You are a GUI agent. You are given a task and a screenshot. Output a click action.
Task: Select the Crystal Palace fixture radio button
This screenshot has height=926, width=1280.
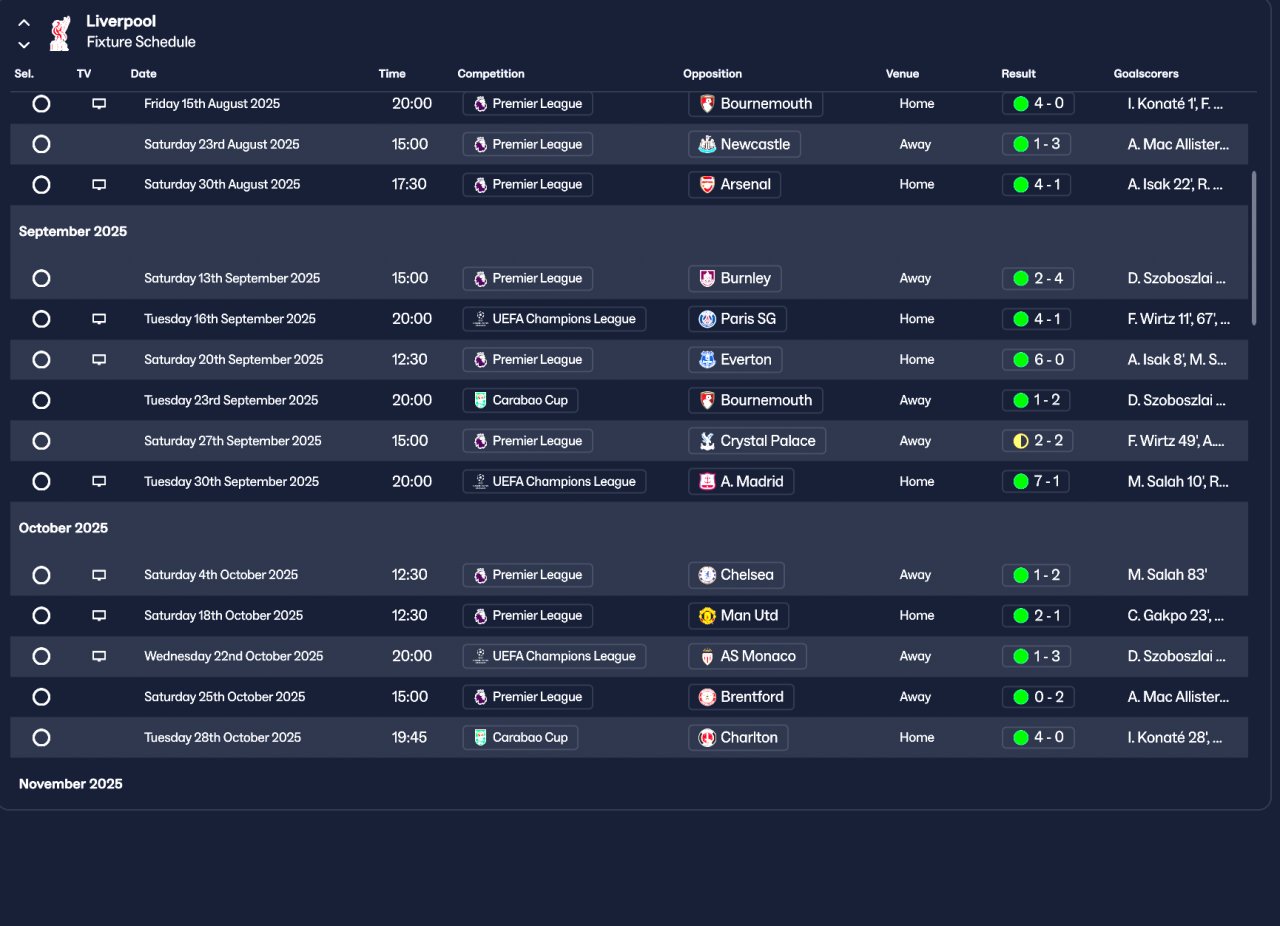[x=41, y=441]
